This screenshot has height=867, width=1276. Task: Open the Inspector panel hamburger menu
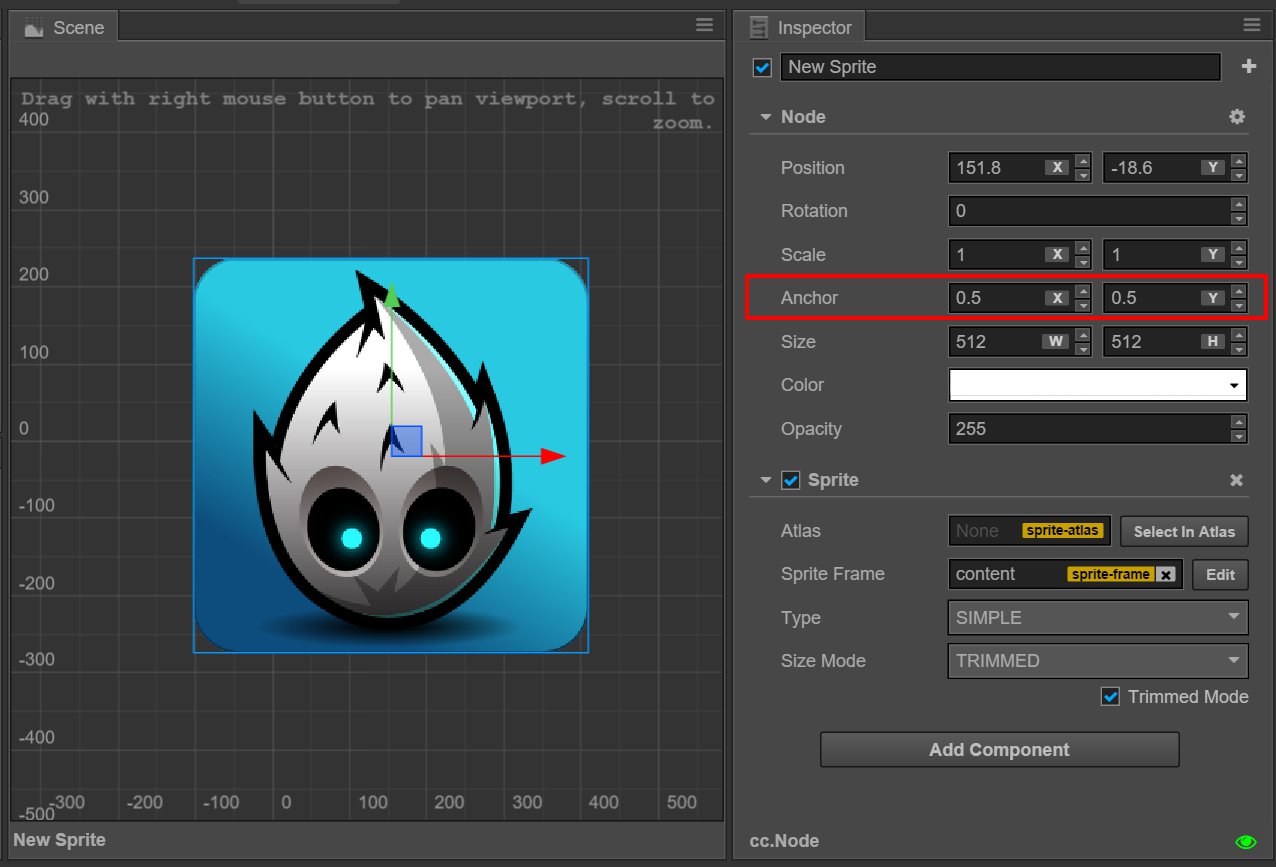(x=1251, y=26)
